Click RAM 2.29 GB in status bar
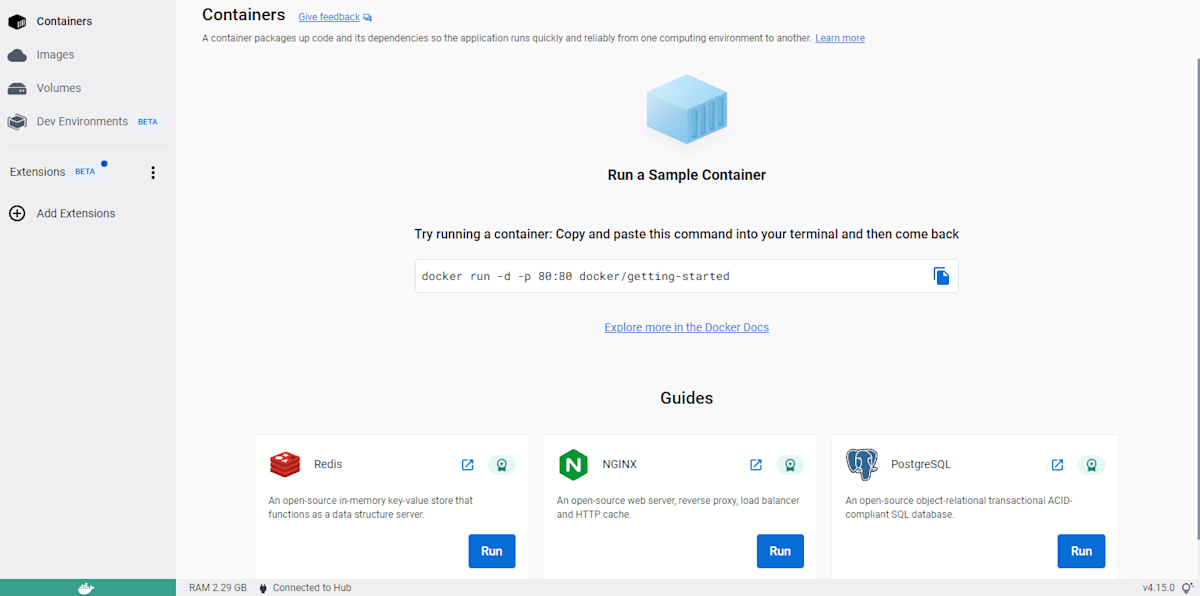Image resolution: width=1200 pixels, height=596 pixels. pyautogui.click(x=218, y=588)
